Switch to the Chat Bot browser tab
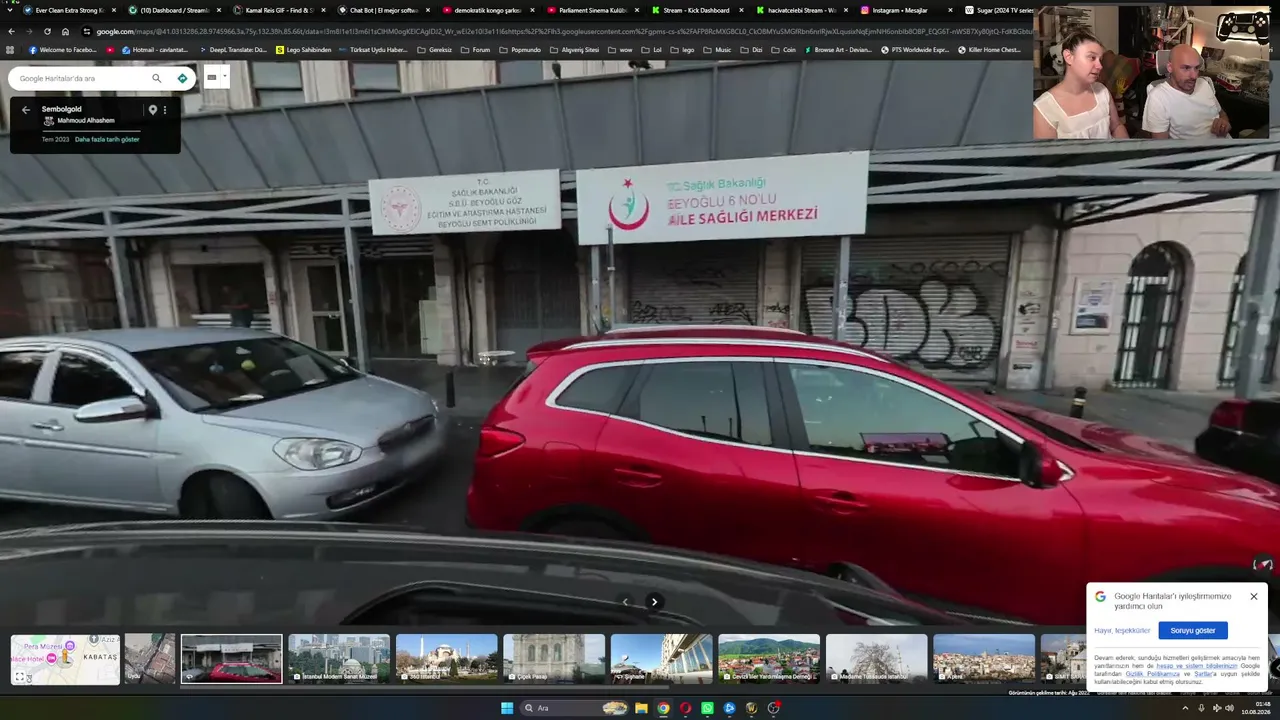The image size is (1280, 720). click(x=384, y=10)
